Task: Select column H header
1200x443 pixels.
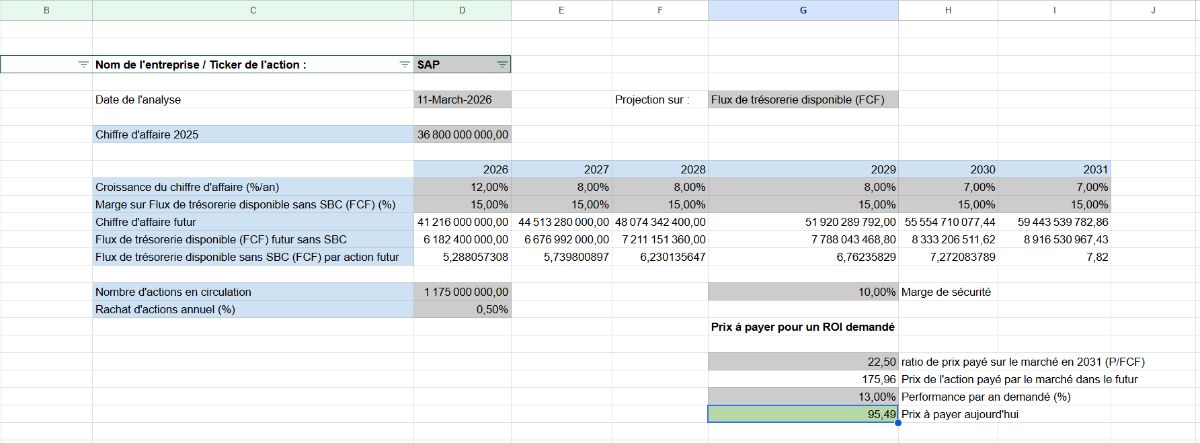Action: [948, 10]
